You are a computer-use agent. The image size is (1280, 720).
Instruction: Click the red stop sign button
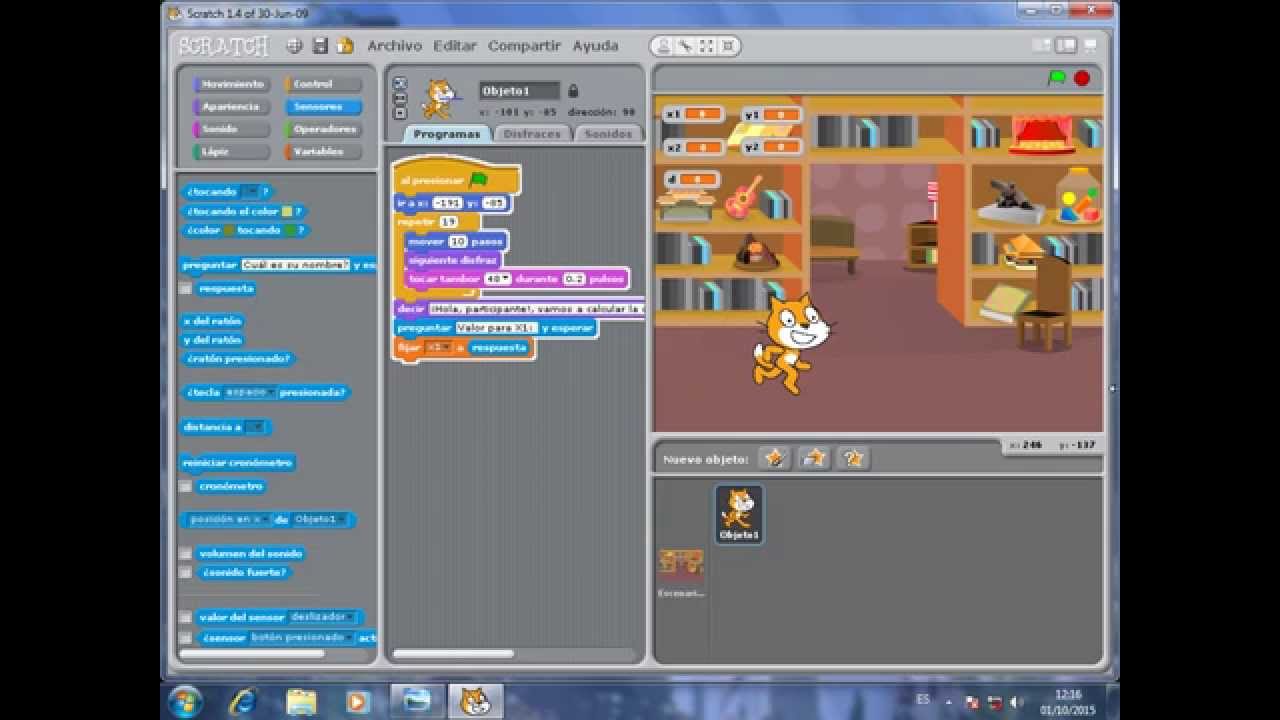click(x=1082, y=78)
